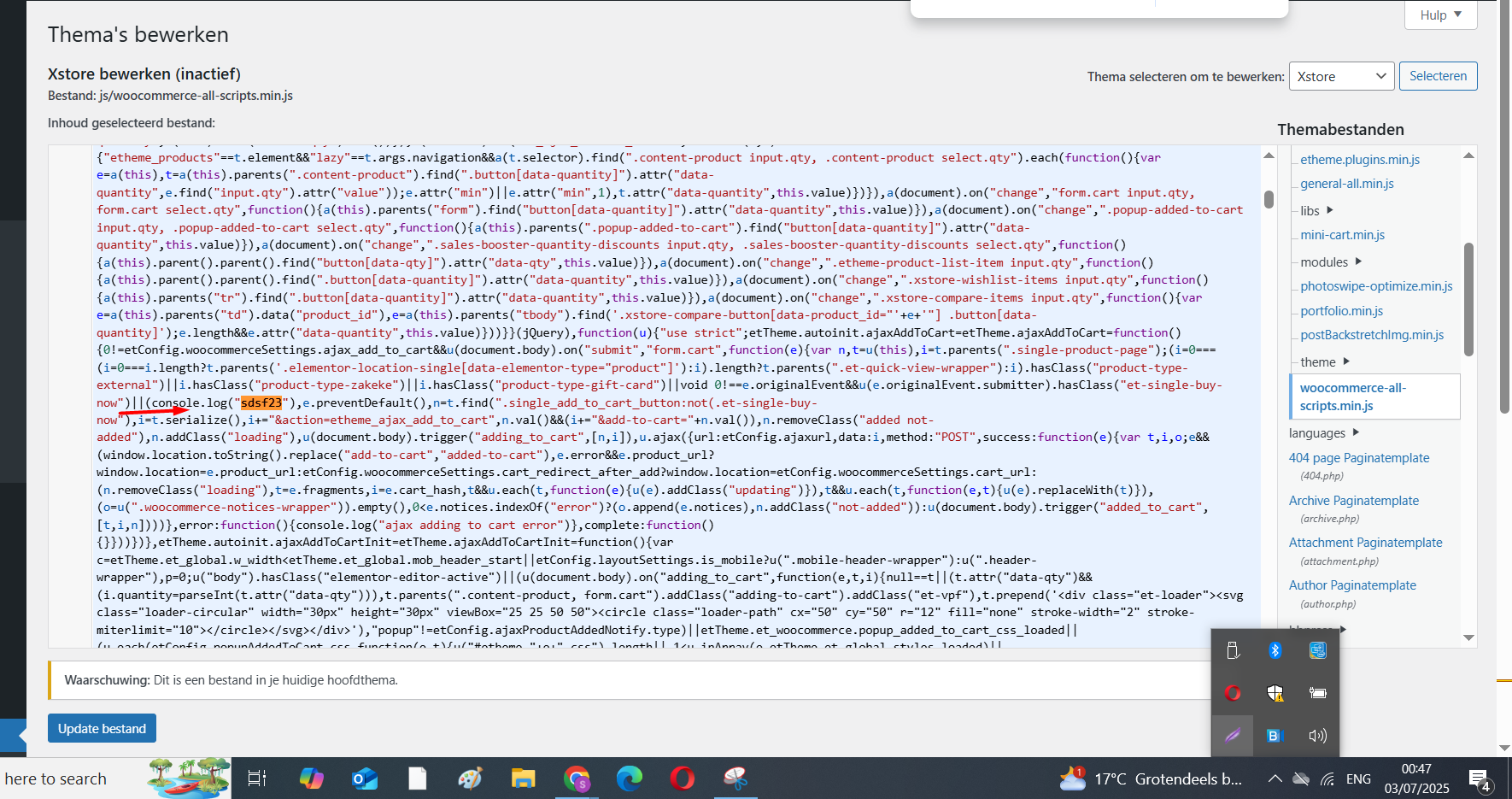This screenshot has width=1512, height=799.
Task: Open the clock showing 00:47
Action: [x=1416, y=778]
